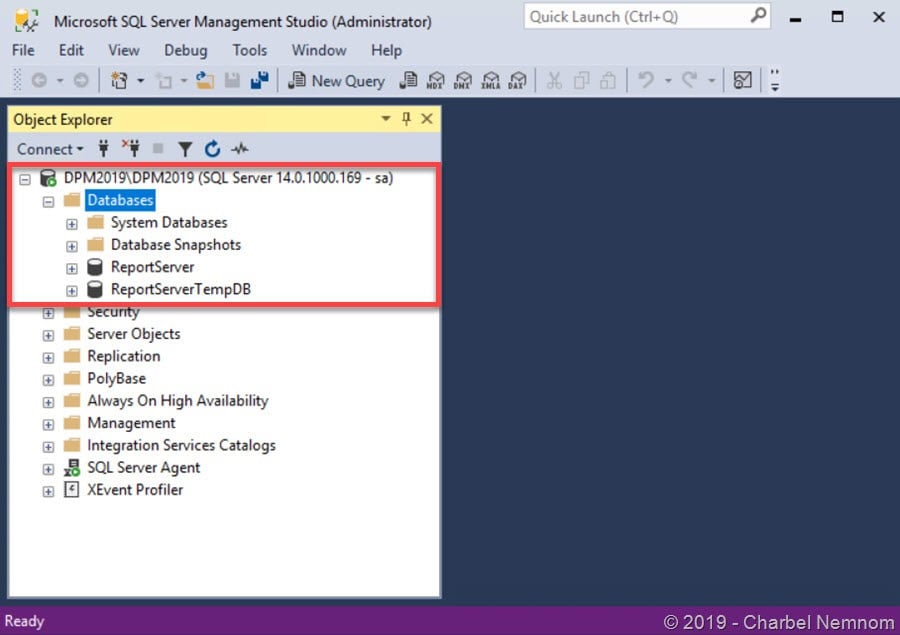The image size is (900, 635).
Task: Click the Disconnect plug icon
Action: [131, 149]
